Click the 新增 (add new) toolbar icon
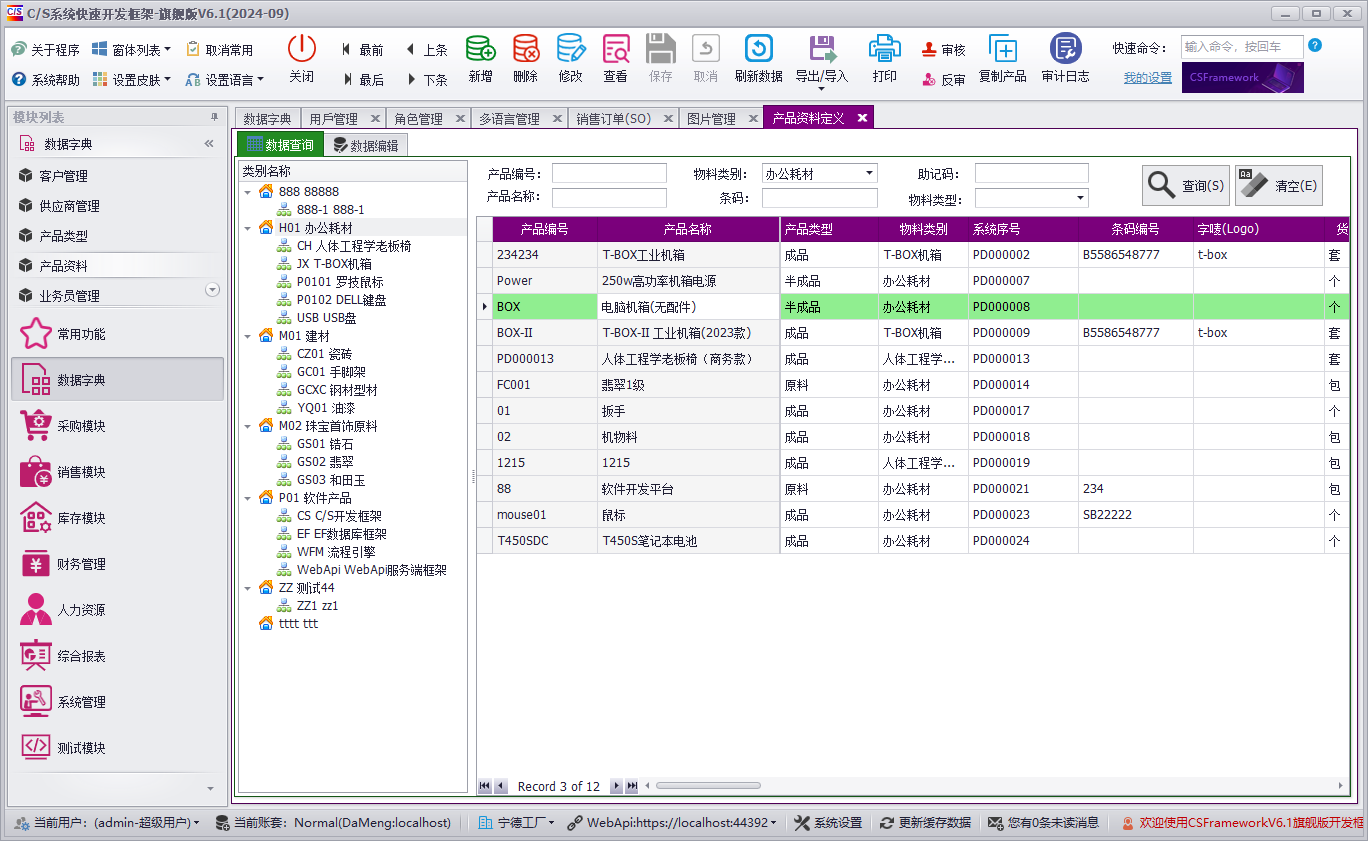1368x841 pixels. pos(480,48)
